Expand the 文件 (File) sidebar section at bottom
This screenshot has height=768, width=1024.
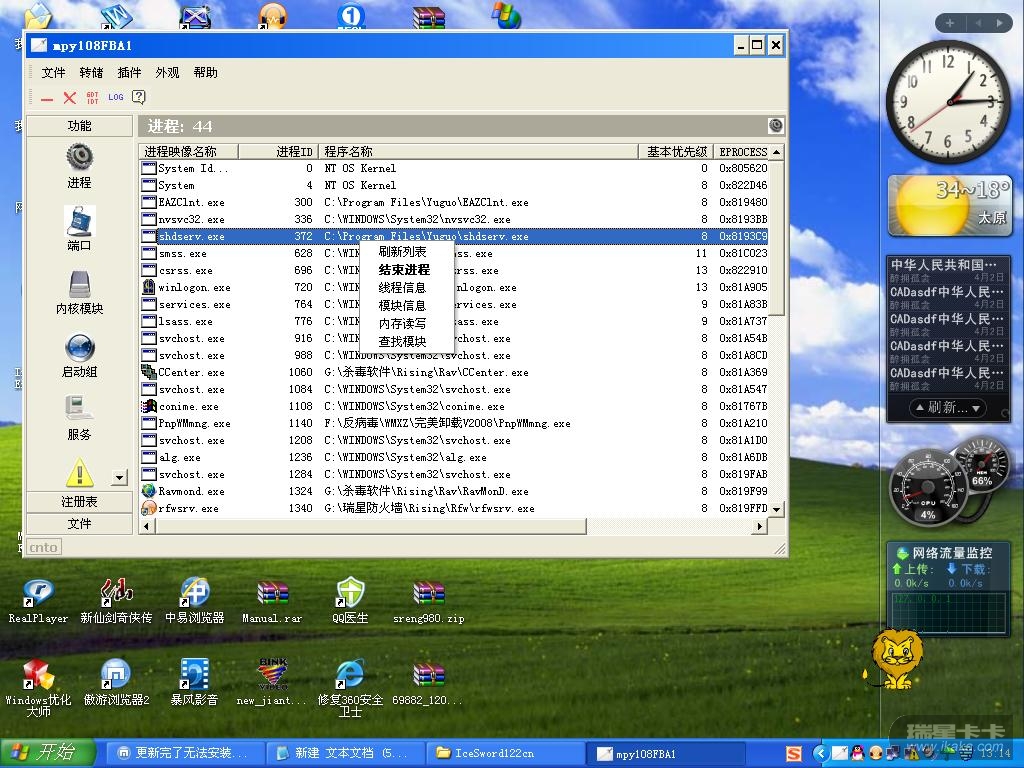point(79,524)
